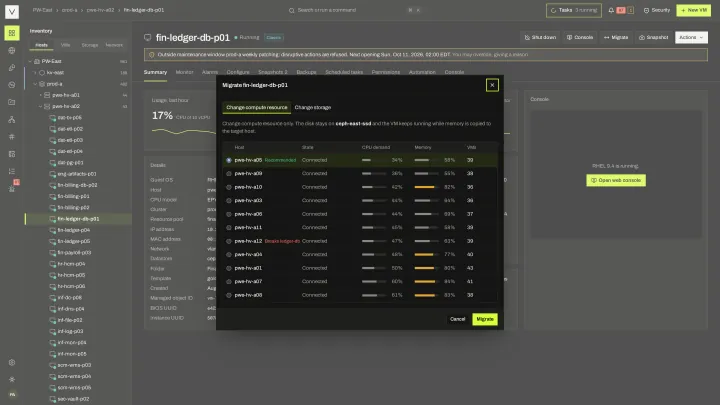Click memory bar for pwe-hv-a08

tap(427, 295)
